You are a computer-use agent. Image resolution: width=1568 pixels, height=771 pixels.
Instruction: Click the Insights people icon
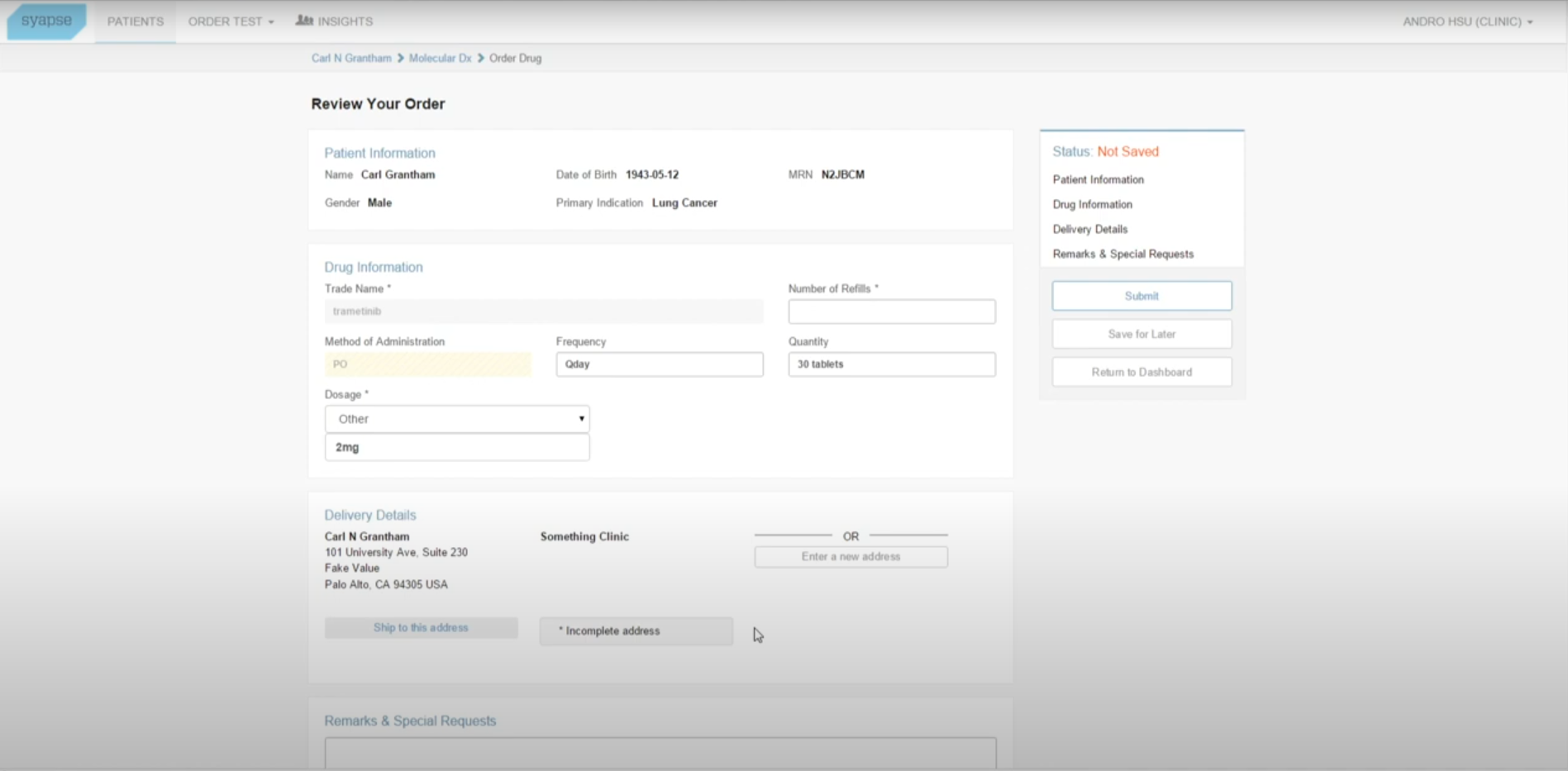click(x=304, y=21)
